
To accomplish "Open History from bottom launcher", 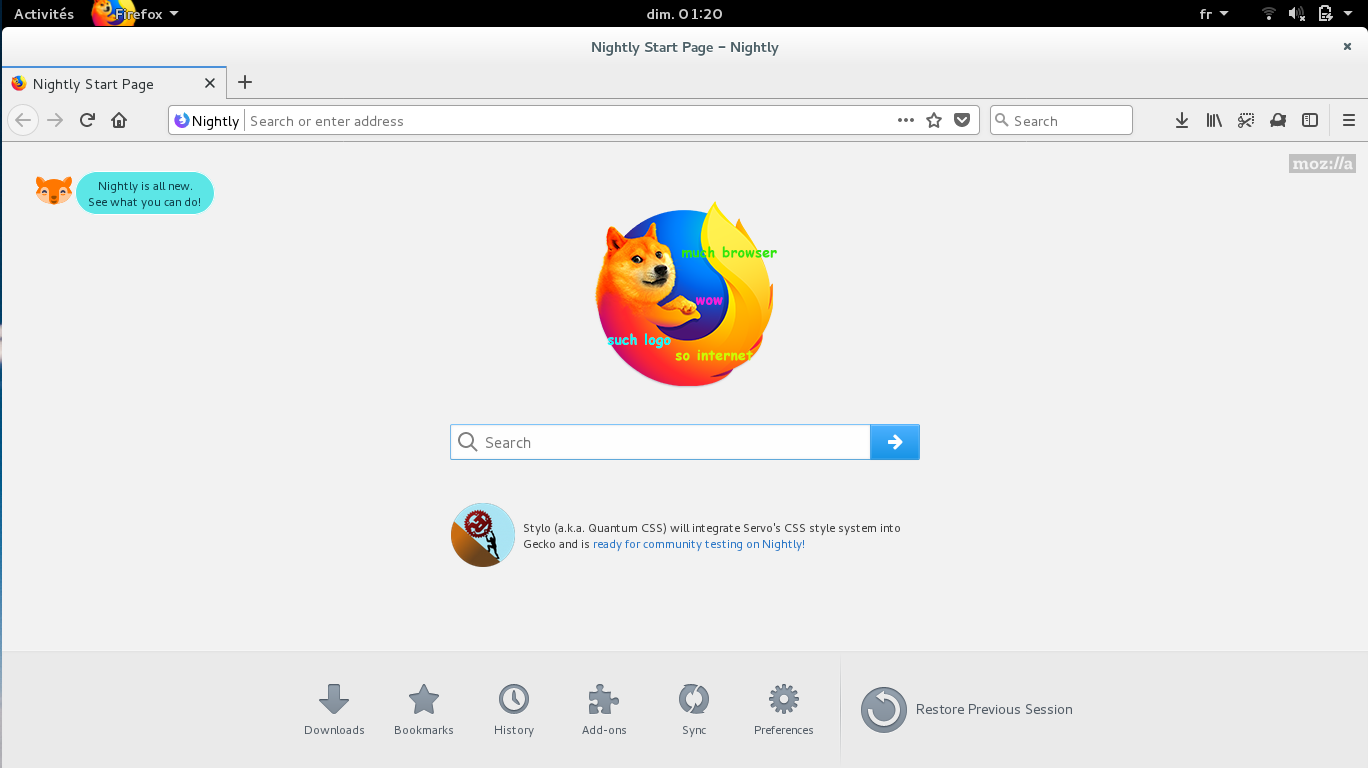I will [514, 710].
